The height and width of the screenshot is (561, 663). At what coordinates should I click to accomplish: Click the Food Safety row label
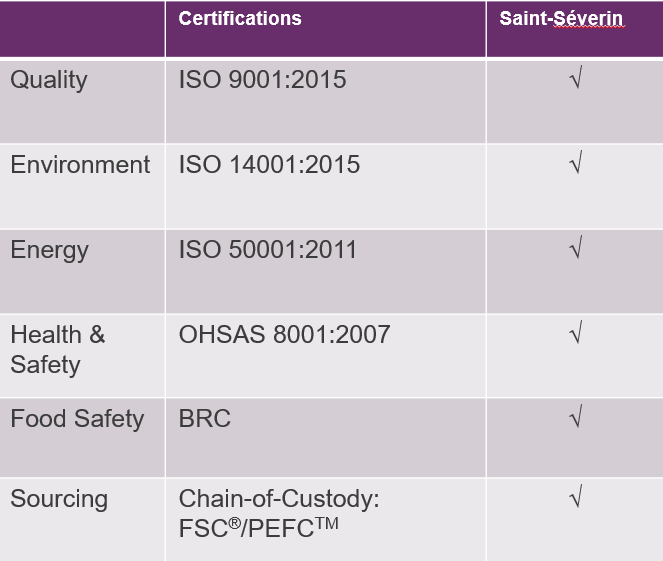click(x=77, y=419)
